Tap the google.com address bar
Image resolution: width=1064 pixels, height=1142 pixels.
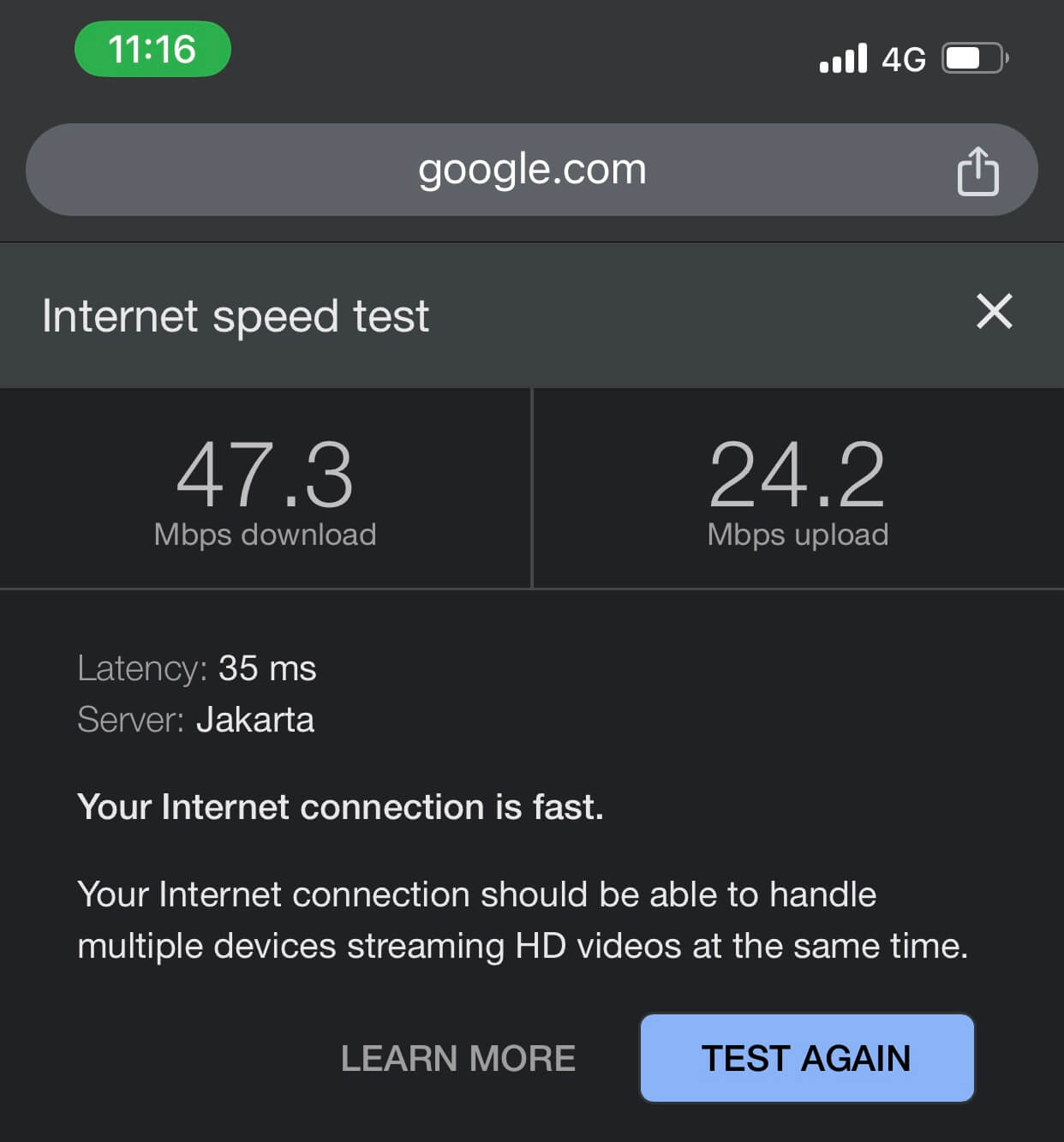coord(531,169)
